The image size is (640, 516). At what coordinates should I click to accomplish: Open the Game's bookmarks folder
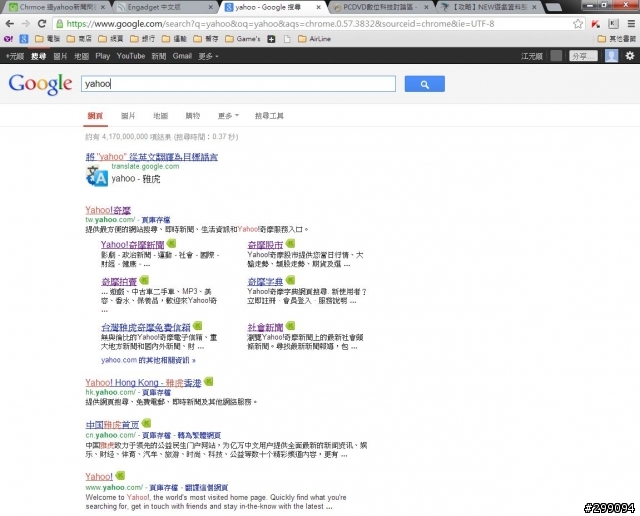pyautogui.click(x=242, y=39)
